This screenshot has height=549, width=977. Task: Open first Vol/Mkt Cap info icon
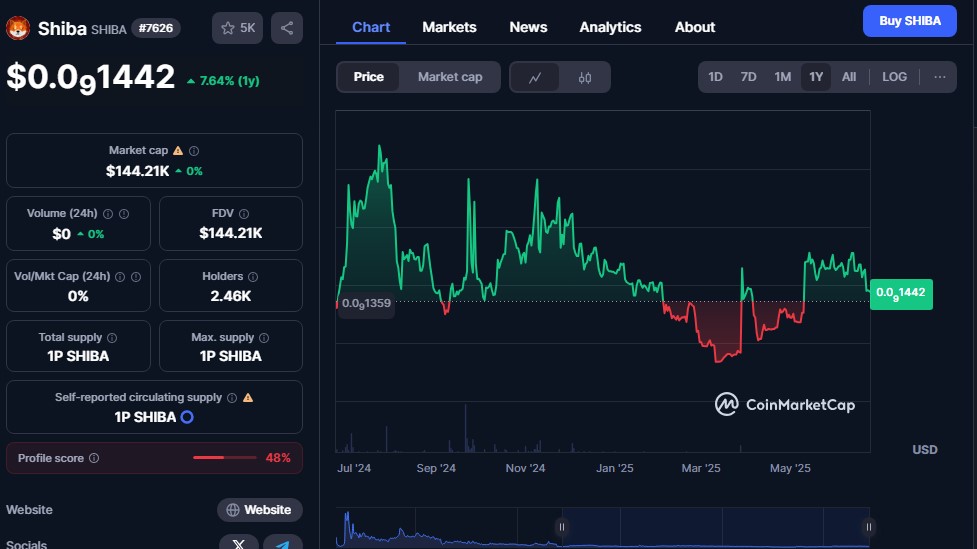(x=120, y=277)
